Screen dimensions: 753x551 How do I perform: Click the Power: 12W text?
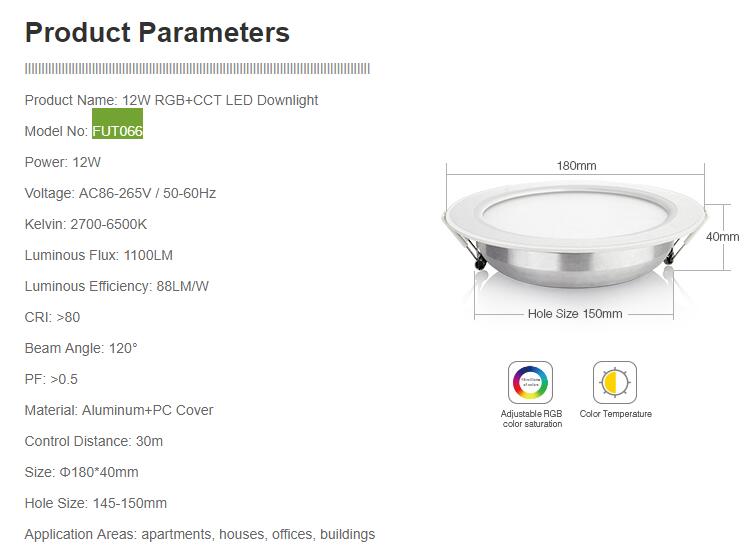pyautogui.click(x=62, y=162)
